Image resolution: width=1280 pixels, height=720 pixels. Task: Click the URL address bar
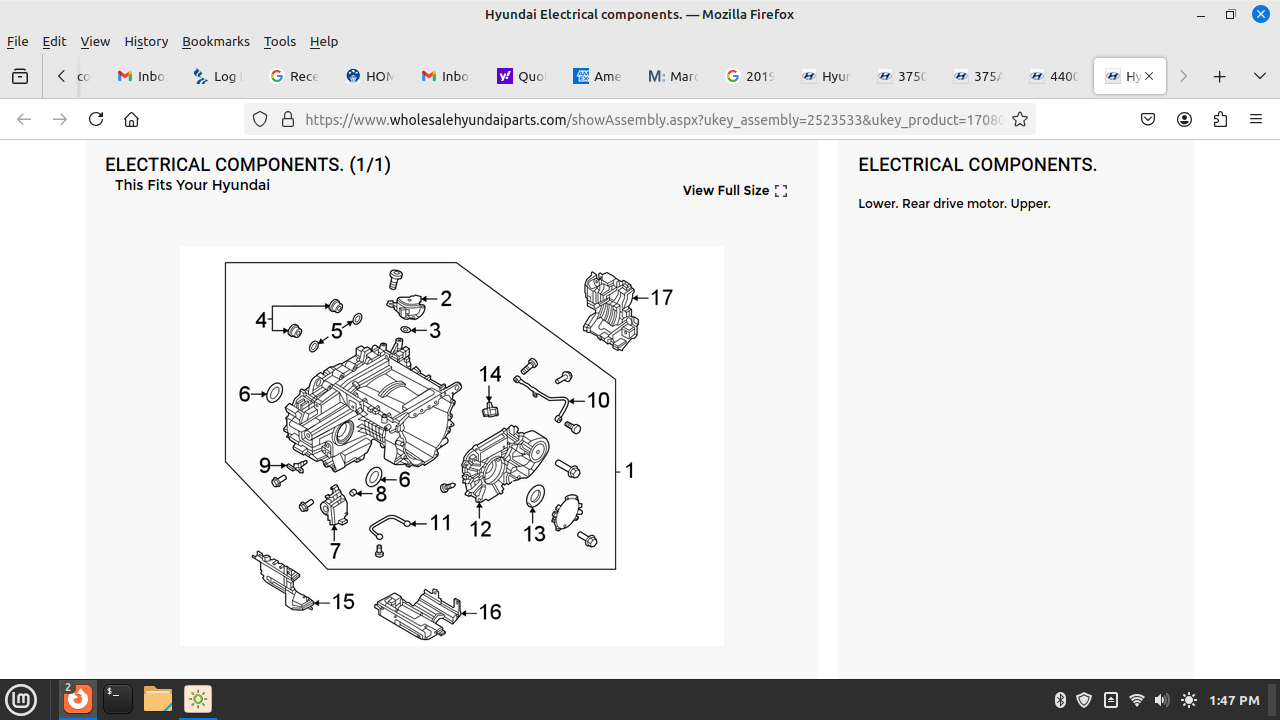(x=650, y=119)
